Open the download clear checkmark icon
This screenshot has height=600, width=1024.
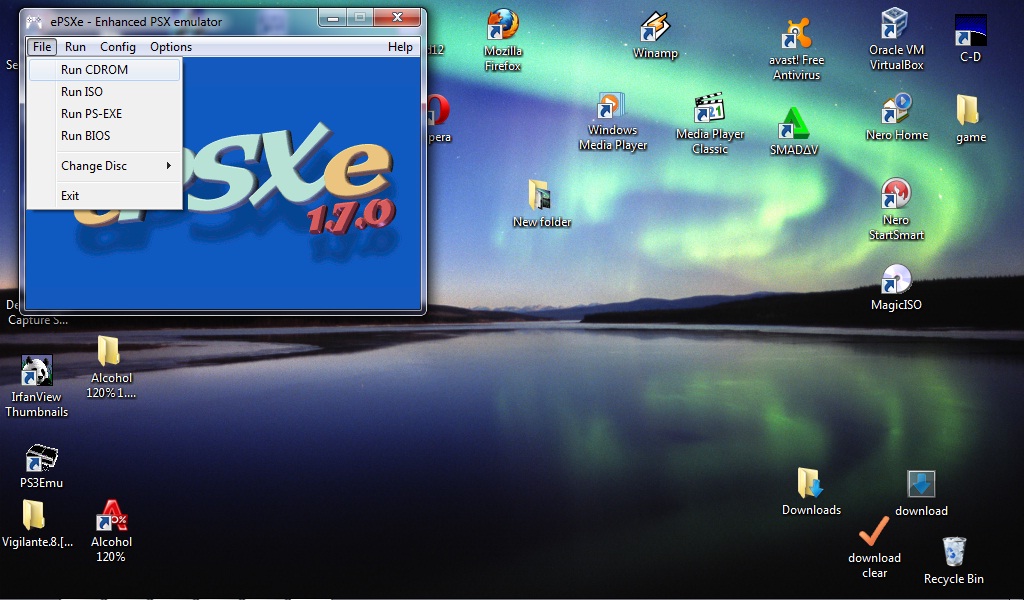[x=874, y=547]
